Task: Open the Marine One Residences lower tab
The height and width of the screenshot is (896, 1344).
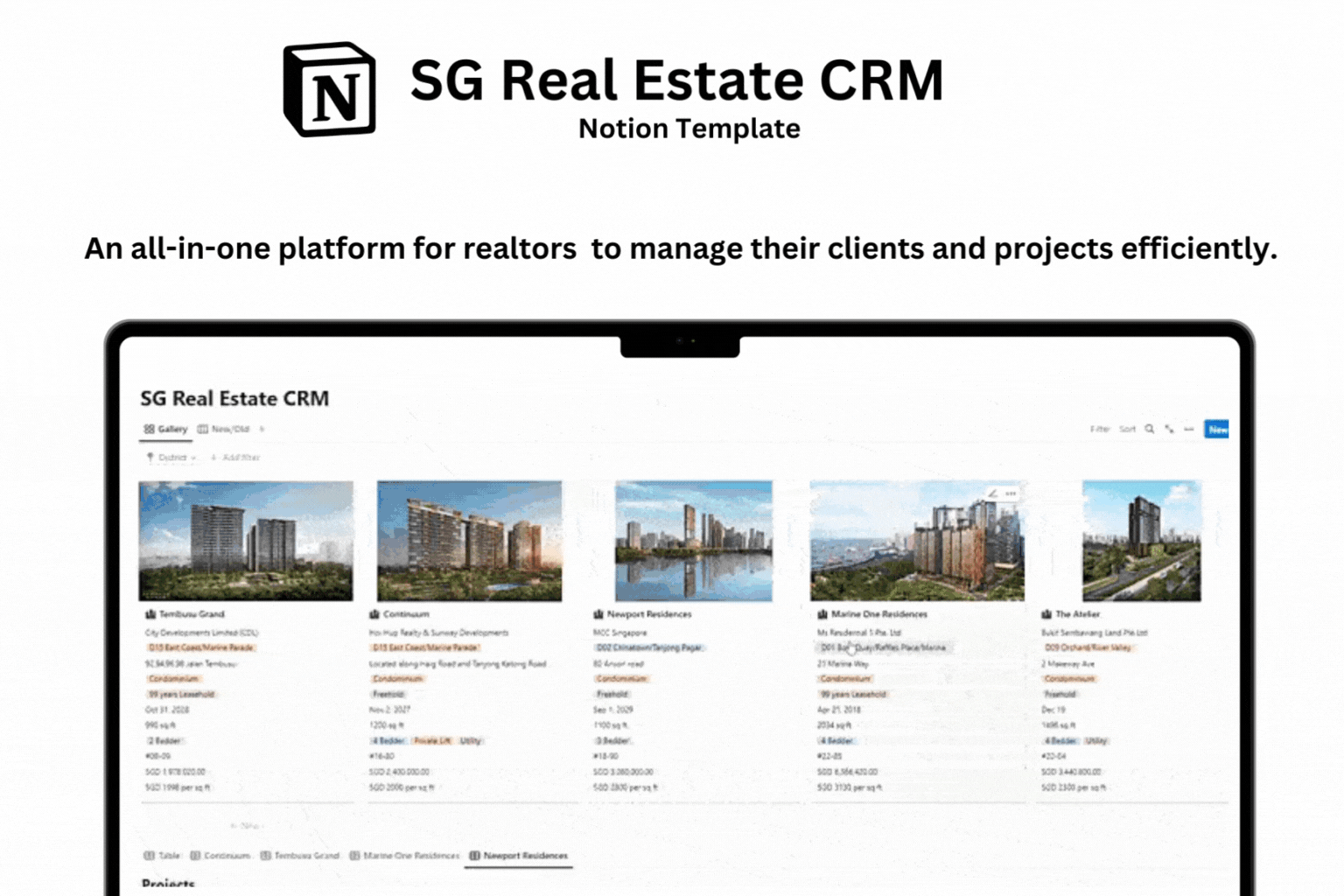Action: point(404,855)
